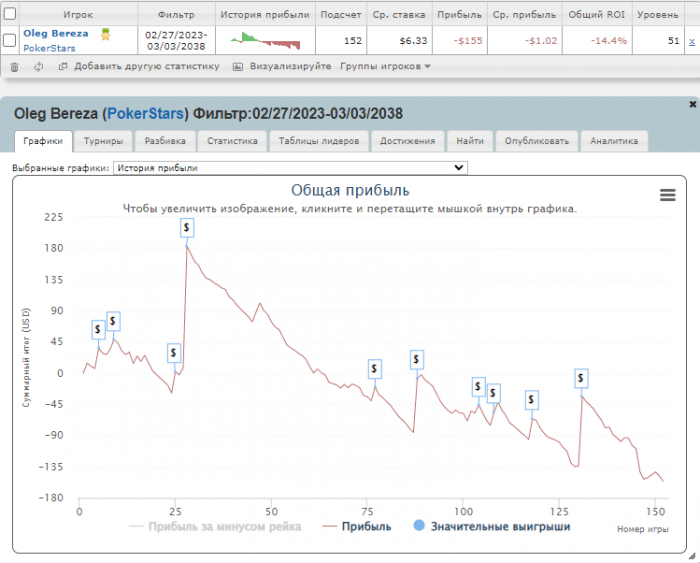Image resolution: width=700 pixels, height=563 pixels.
Task: Click the $ marker near game 77
Action: (375, 369)
